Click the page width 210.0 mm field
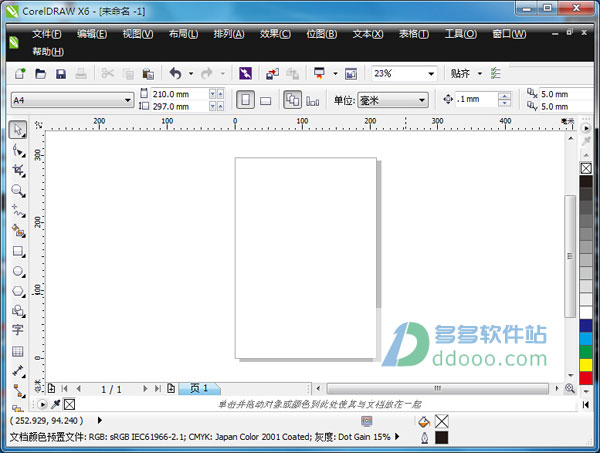The width and height of the screenshot is (600, 453). tap(179, 94)
